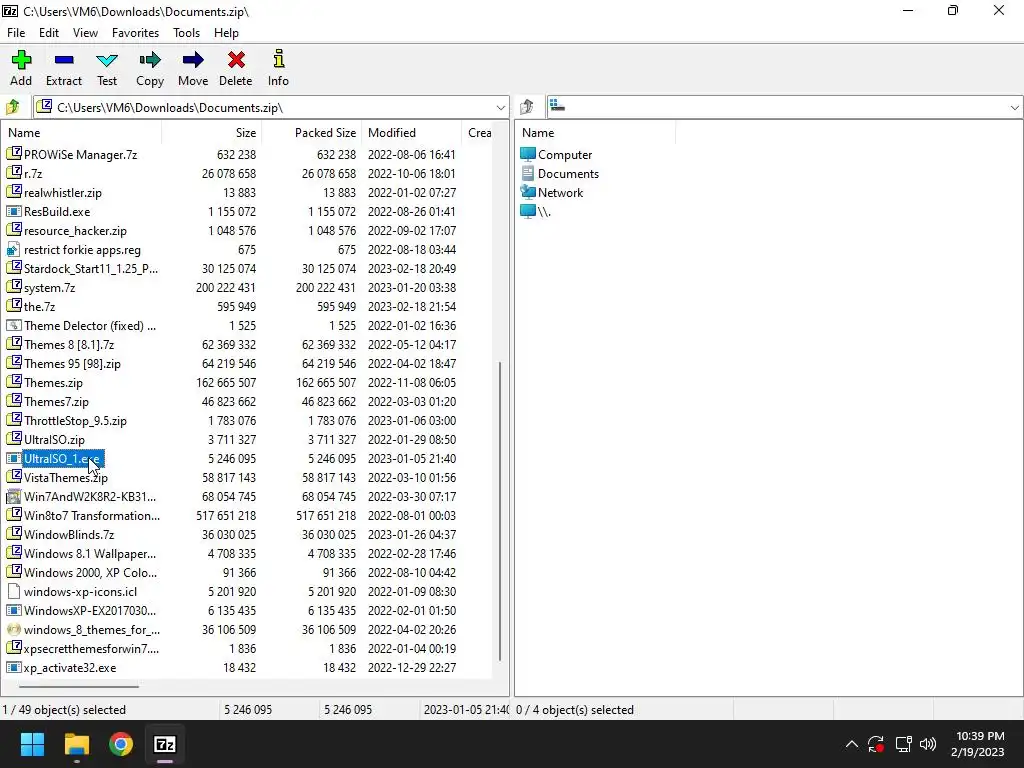1024x768 pixels.
Task: Click up-folder icon in right panel
Action: pyautogui.click(x=527, y=107)
